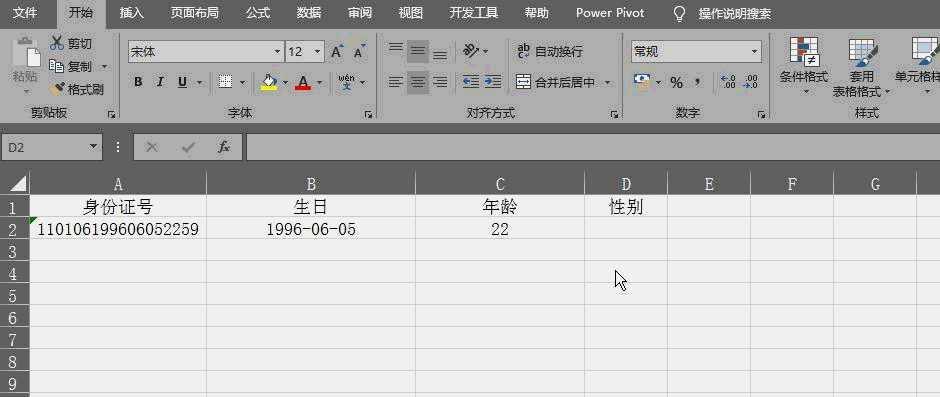This screenshot has width=940, height=397.
Task: Switch to the 开发工具 Developer tab
Action: pos(474,13)
